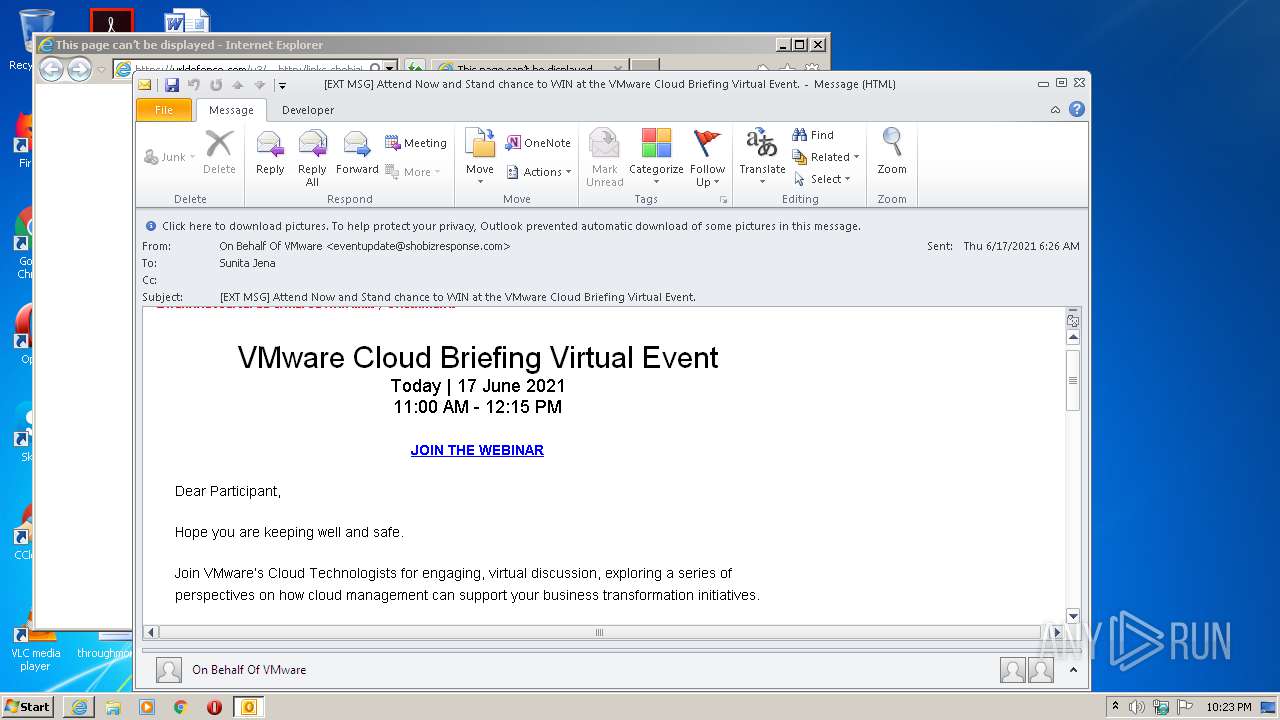Click Internet Explorer forward button
The image size is (1280, 720).
[79, 69]
